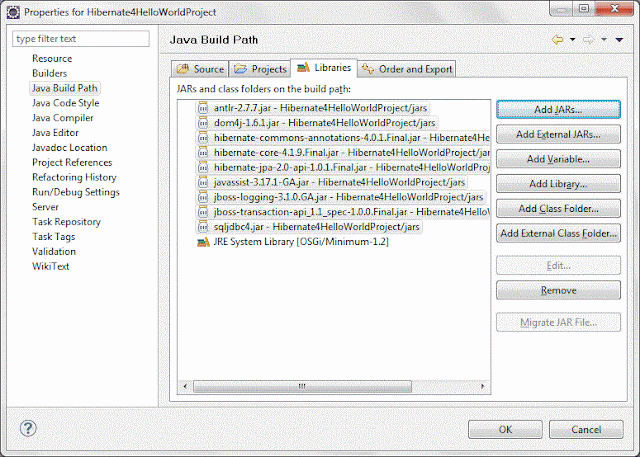The image size is (640, 457).
Task: Click the Source tab folder icon
Action: 182,69
